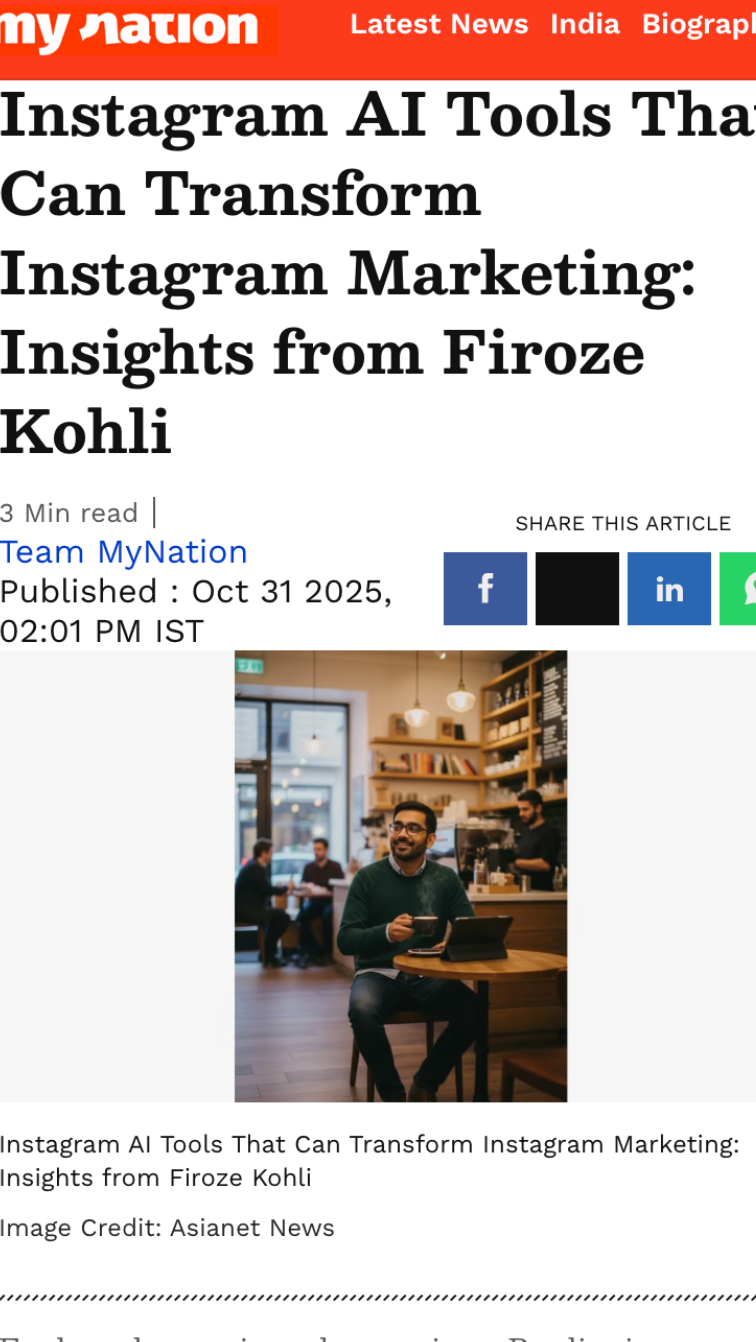
Task: Click the dotted divider below image credit
Action: 378,1297
